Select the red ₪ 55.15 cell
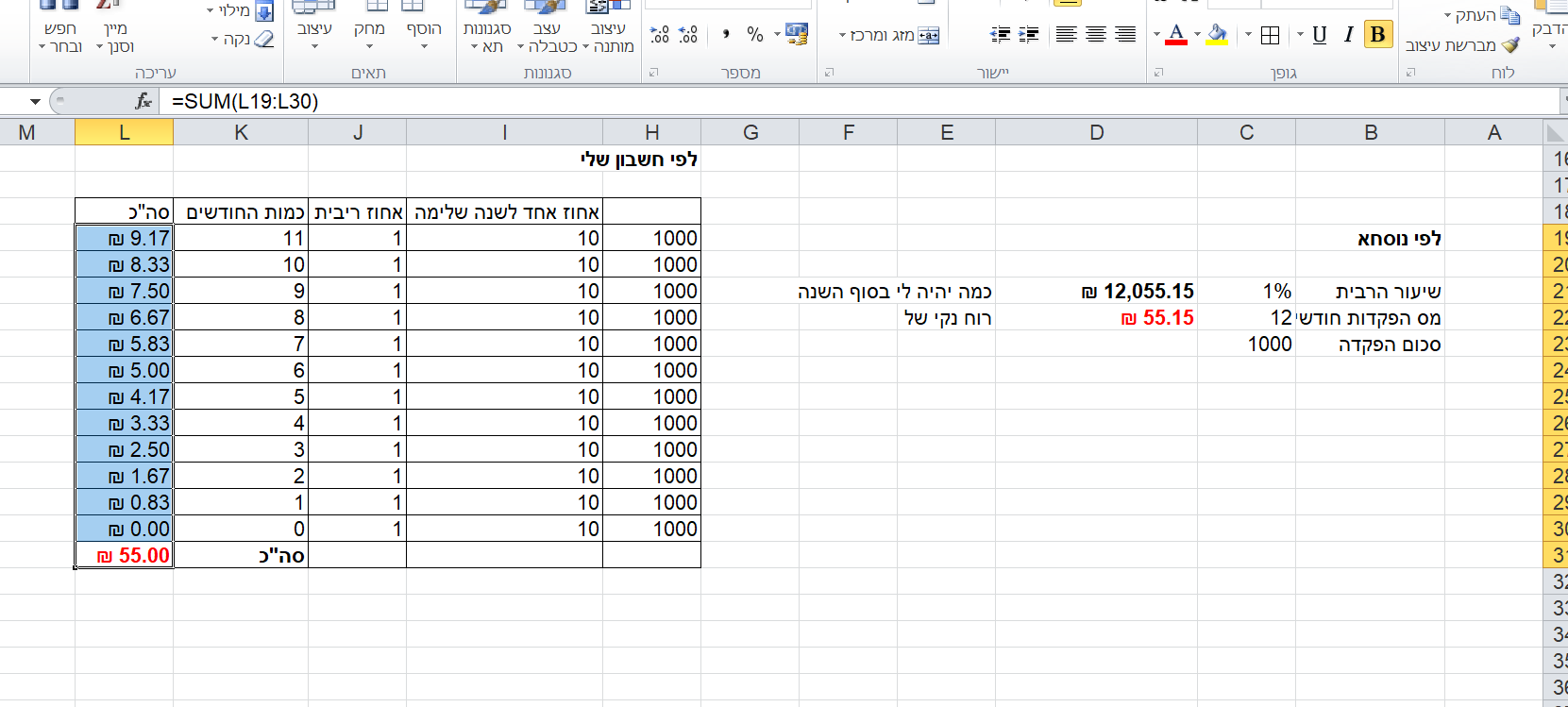Viewport: 1568px width, 707px height. tap(1097, 318)
